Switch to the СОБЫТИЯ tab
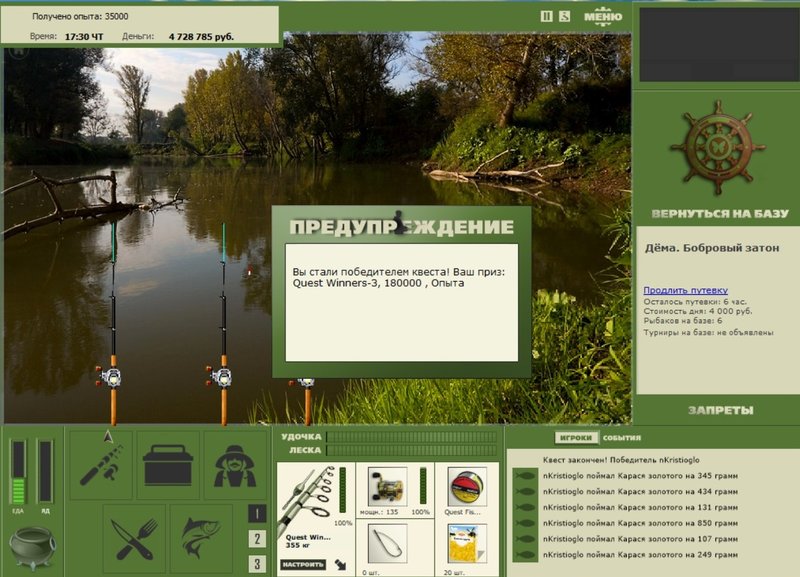 pos(621,438)
